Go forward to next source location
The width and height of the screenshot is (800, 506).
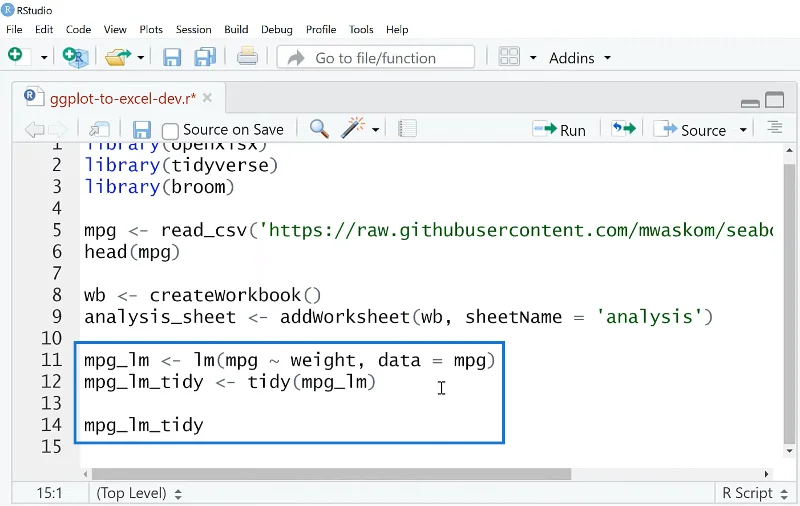[x=57, y=130]
